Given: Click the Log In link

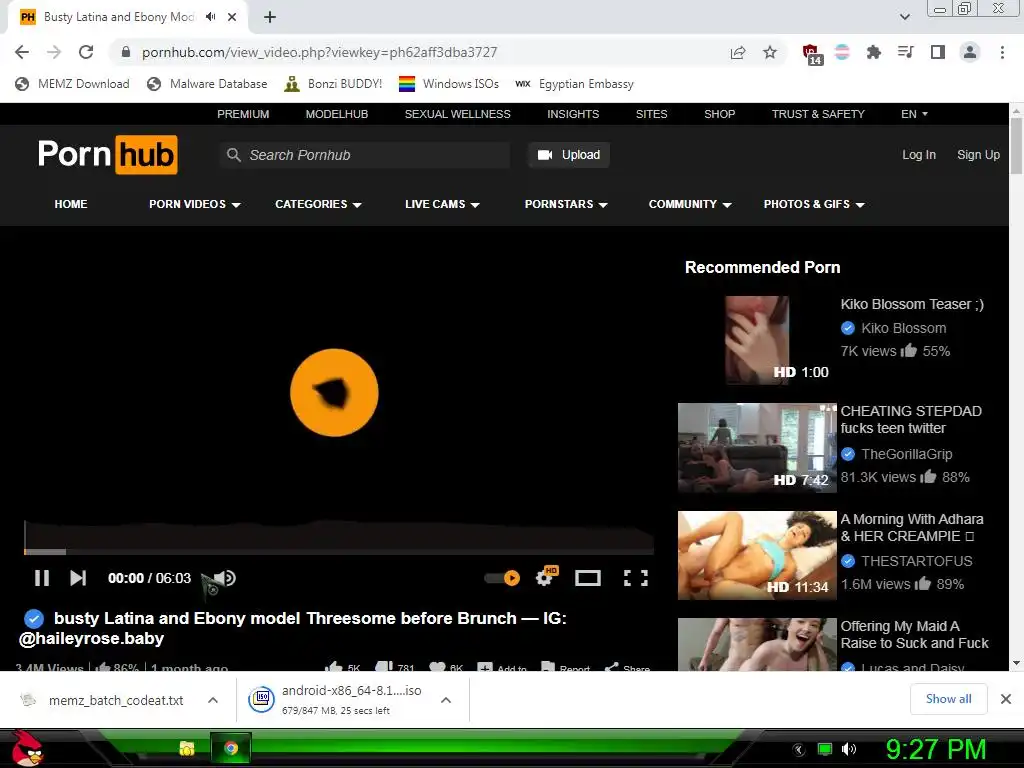Looking at the screenshot, I should point(919,155).
